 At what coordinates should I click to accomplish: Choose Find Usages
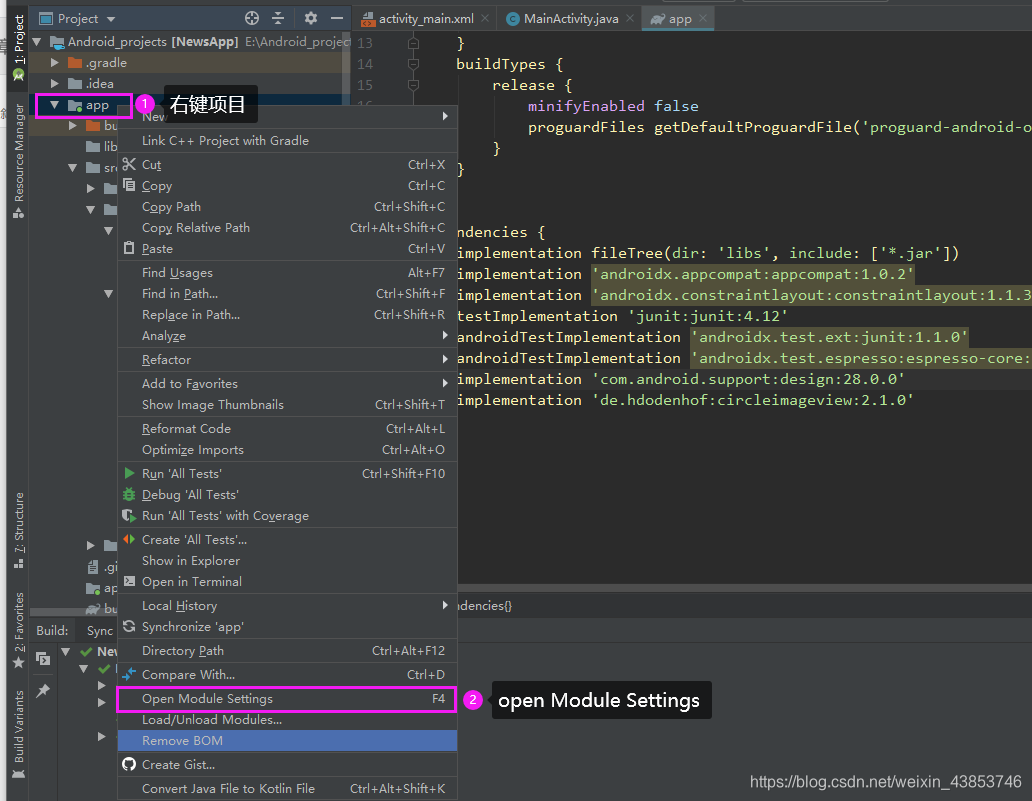click(x=287, y=272)
